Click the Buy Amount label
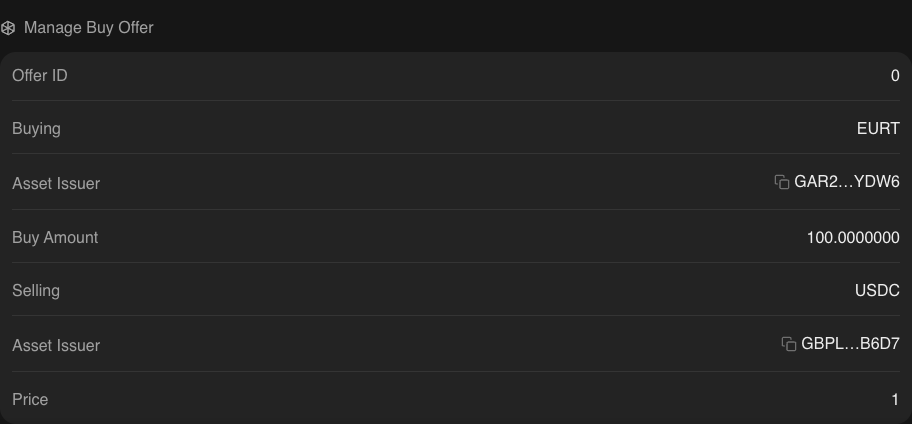Screen dimensions: 912x424 (x=55, y=238)
